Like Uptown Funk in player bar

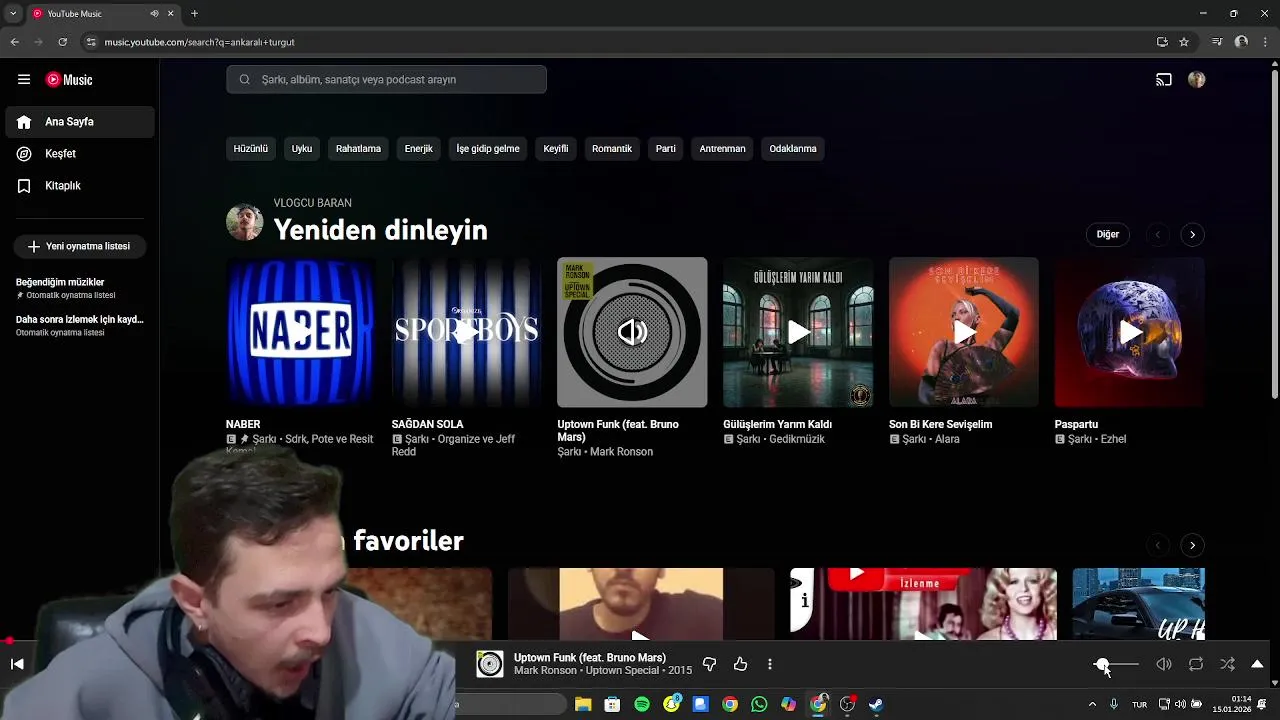point(741,664)
